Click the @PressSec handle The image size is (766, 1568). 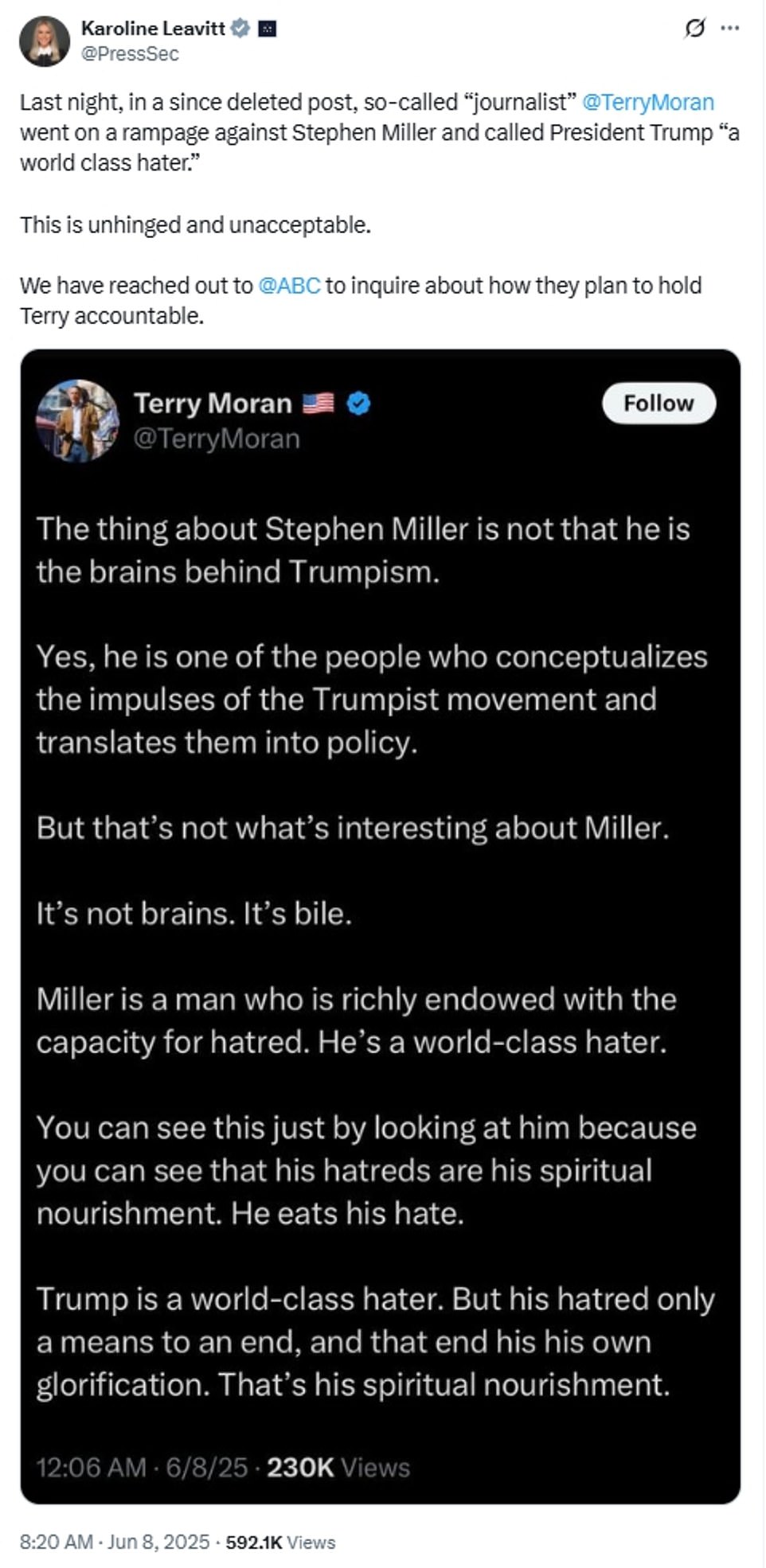click(x=130, y=54)
